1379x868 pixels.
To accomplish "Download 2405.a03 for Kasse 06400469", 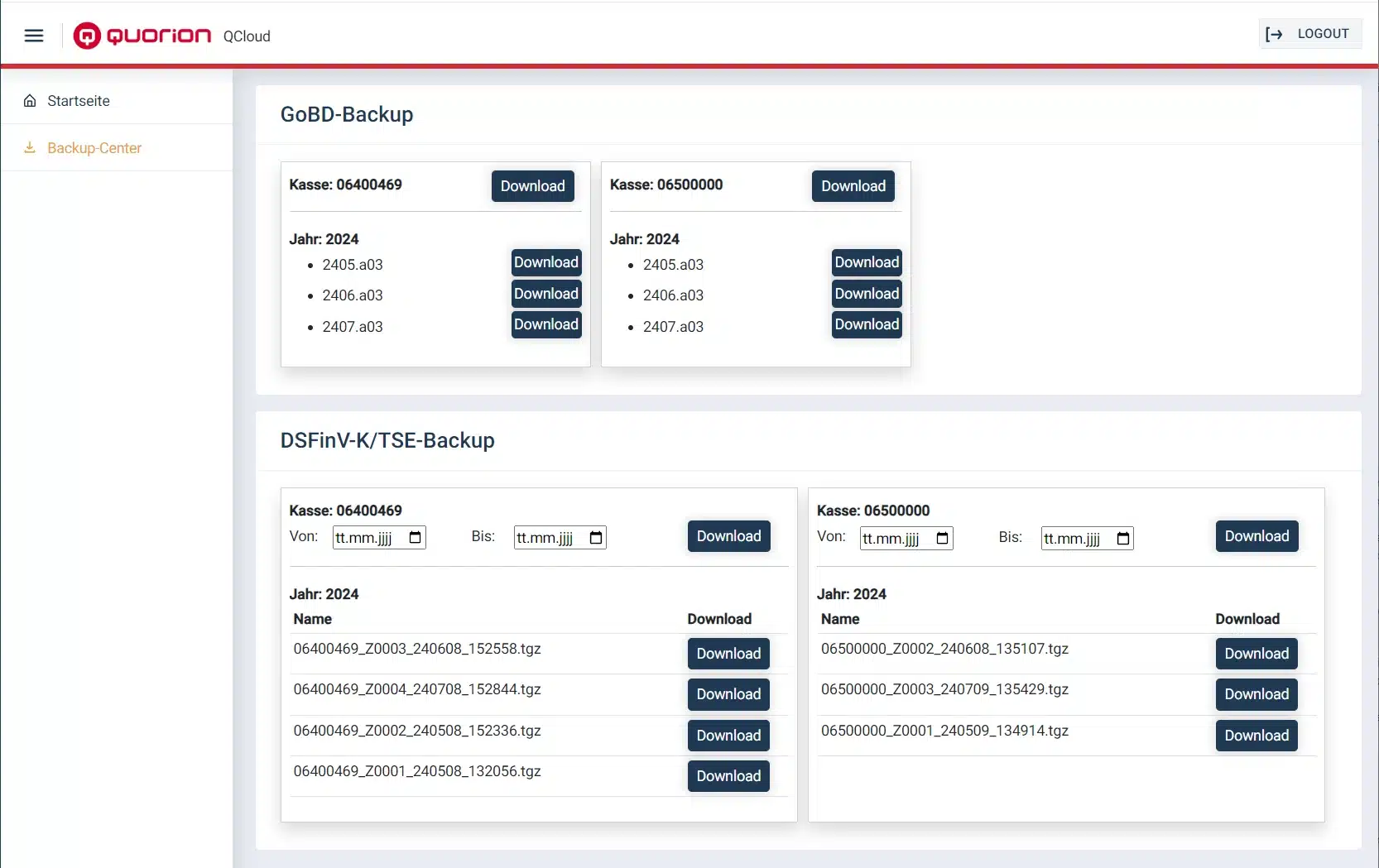I will [546, 262].
